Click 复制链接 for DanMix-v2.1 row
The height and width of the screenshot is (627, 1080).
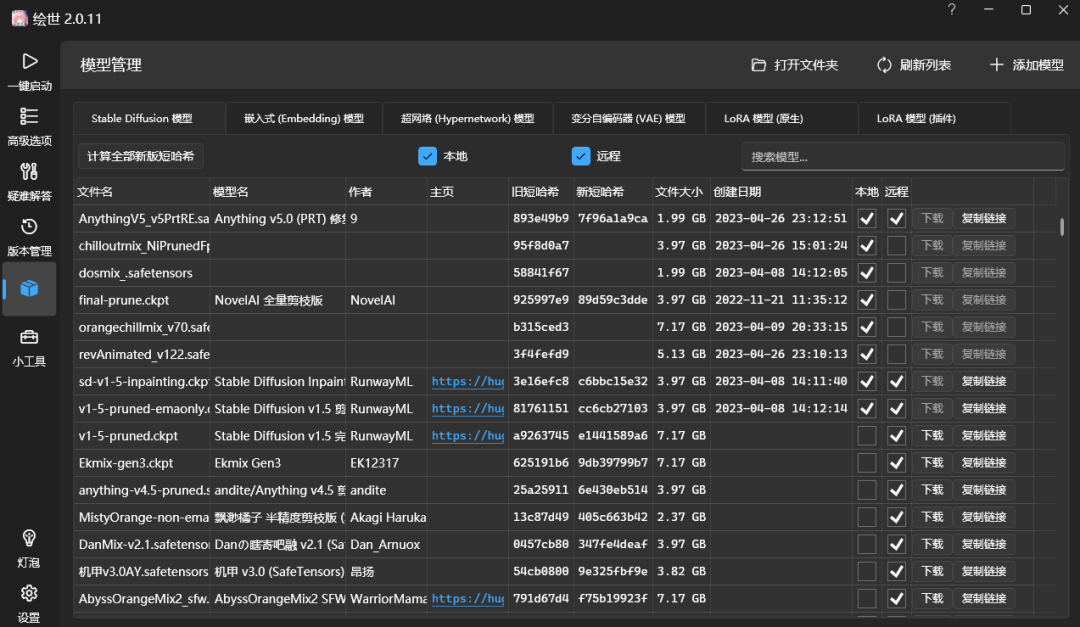click(x=984, y=544)
